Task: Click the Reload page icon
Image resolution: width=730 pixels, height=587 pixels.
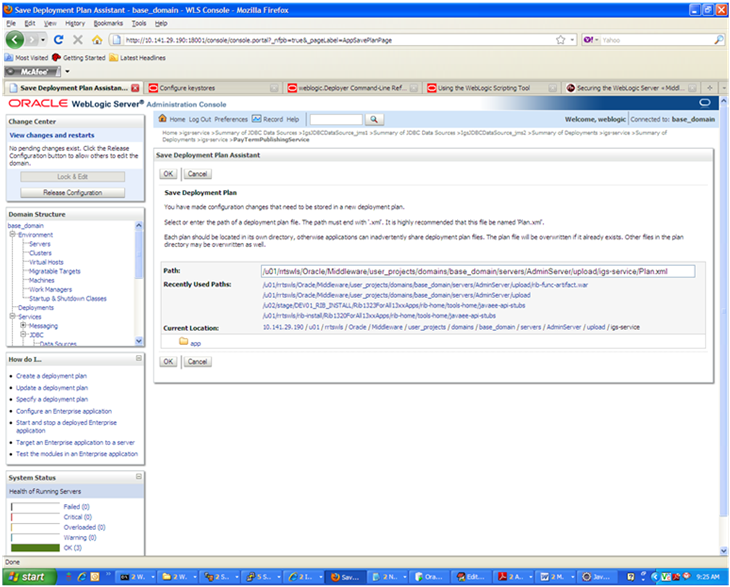Action: (59, 40)
